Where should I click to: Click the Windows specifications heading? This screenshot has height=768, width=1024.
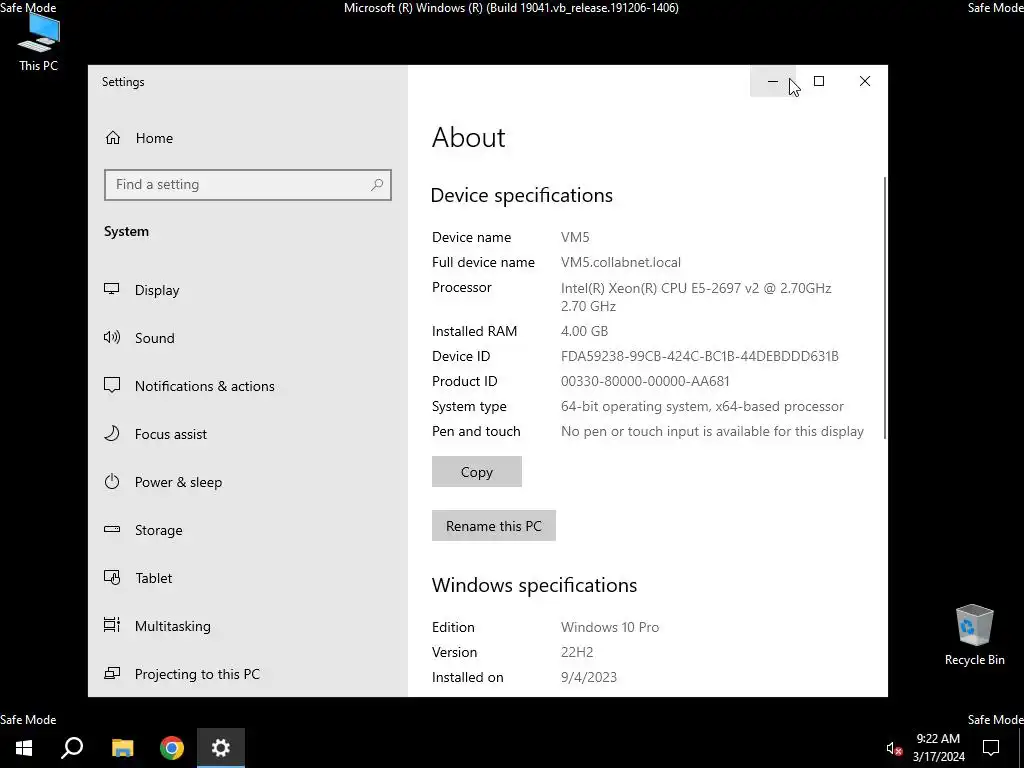[x=534, y=584]
